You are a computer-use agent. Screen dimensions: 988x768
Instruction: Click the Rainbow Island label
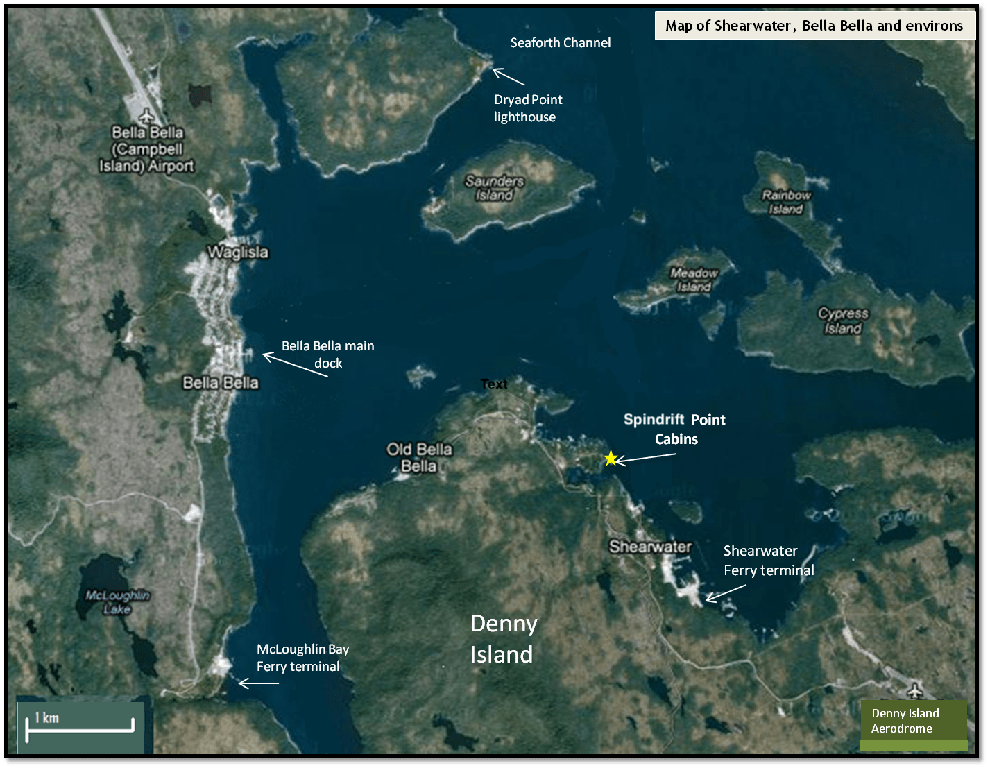point(786,202)
